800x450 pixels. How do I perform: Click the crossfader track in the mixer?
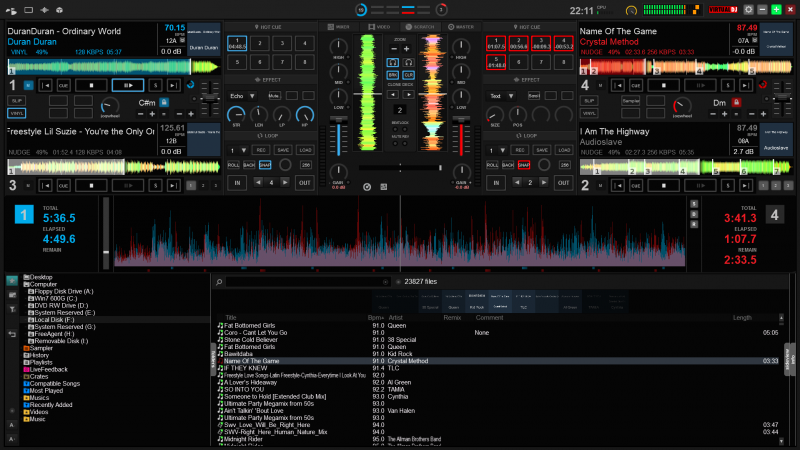(x=401, y=167)
